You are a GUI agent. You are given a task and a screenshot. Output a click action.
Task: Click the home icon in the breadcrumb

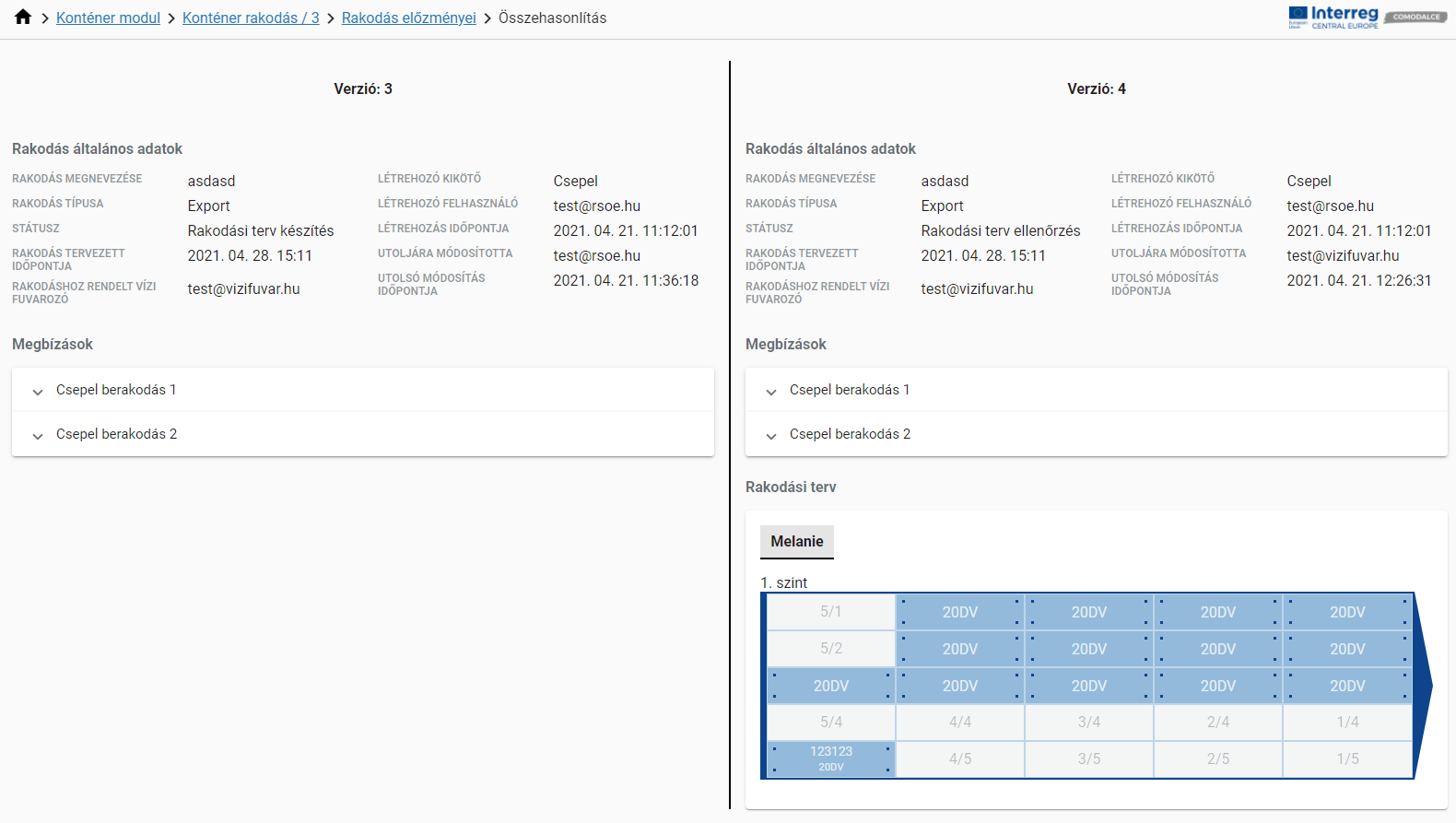(x=23, y=18)
